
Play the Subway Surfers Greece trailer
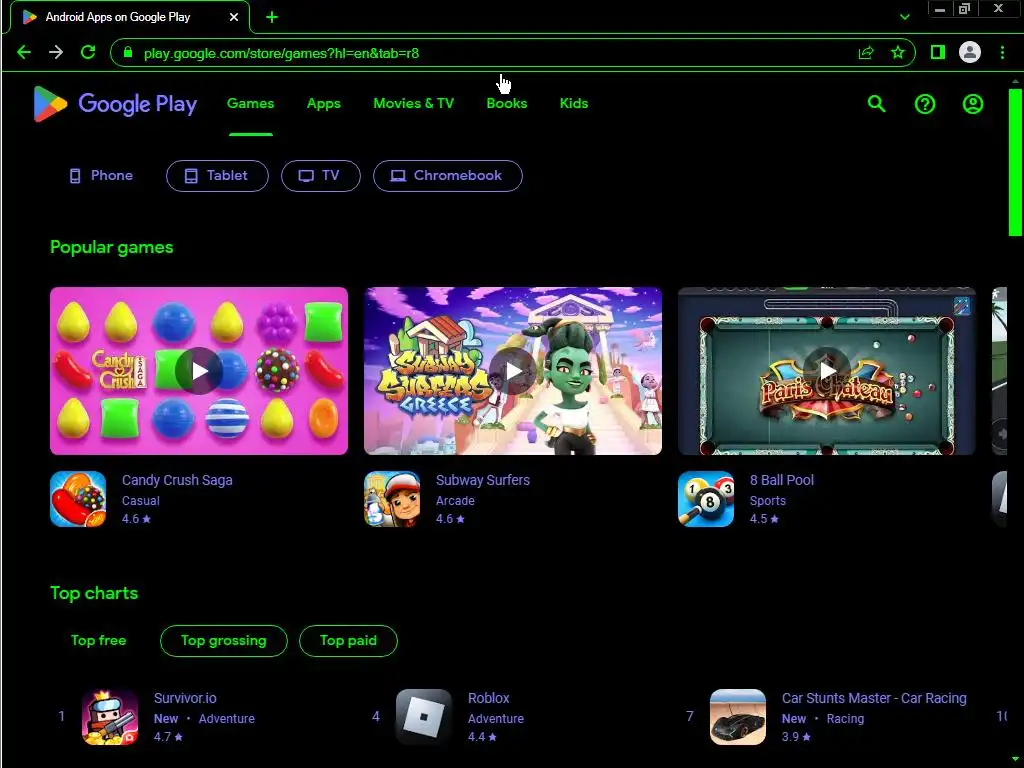(x=513, y=371)
